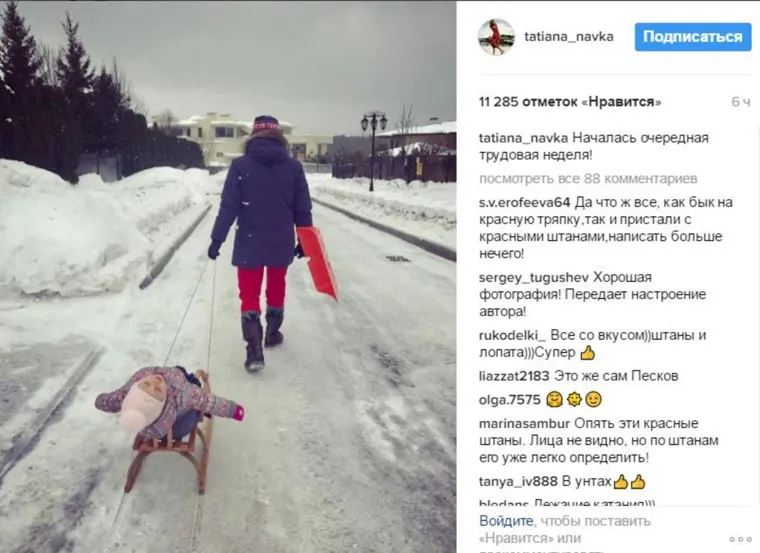The image size is (760, 553).
Task: Click the smiley emojis in olga.7575 comment
Action: [574, 400]
